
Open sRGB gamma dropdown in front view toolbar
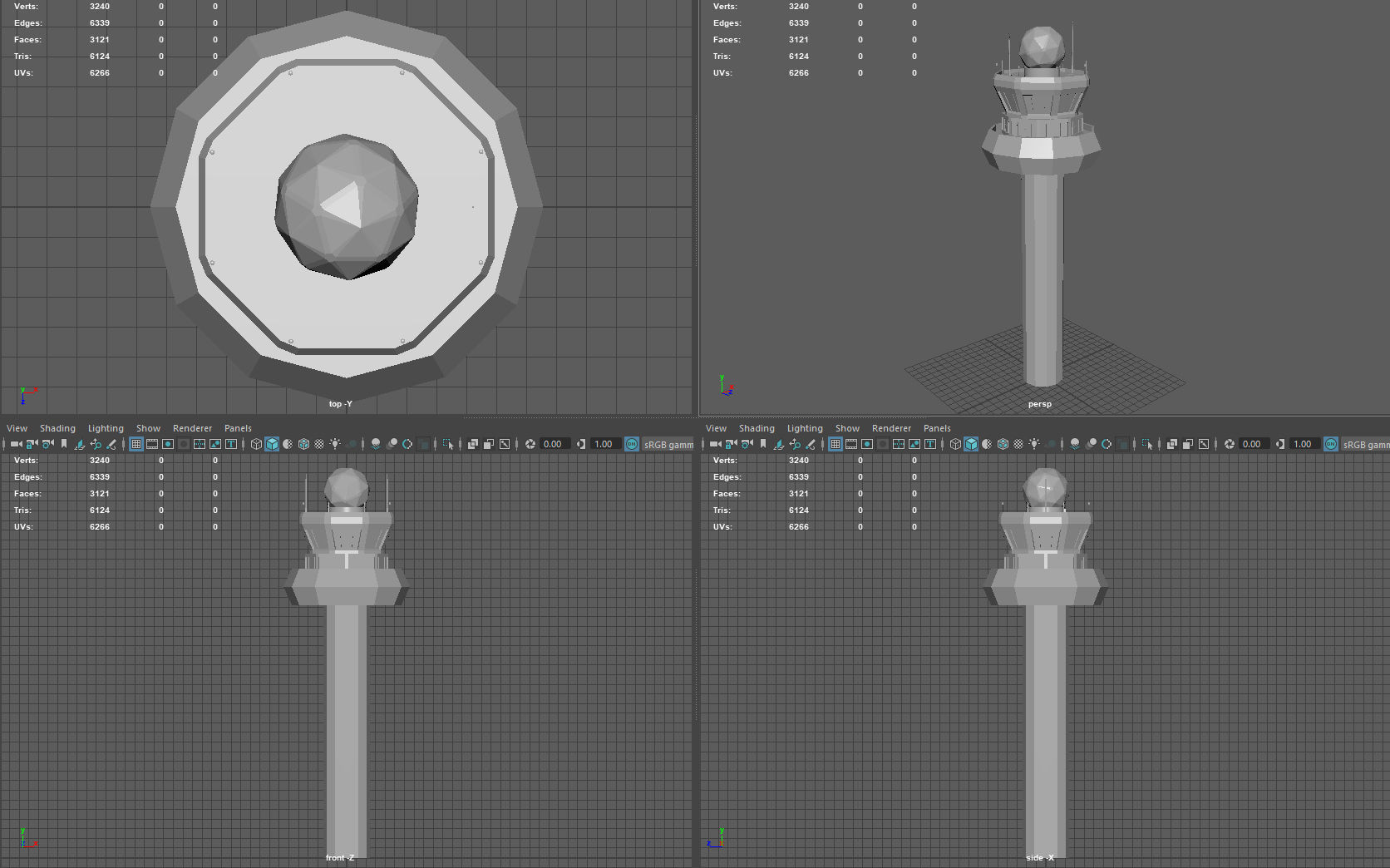[668, 444]
